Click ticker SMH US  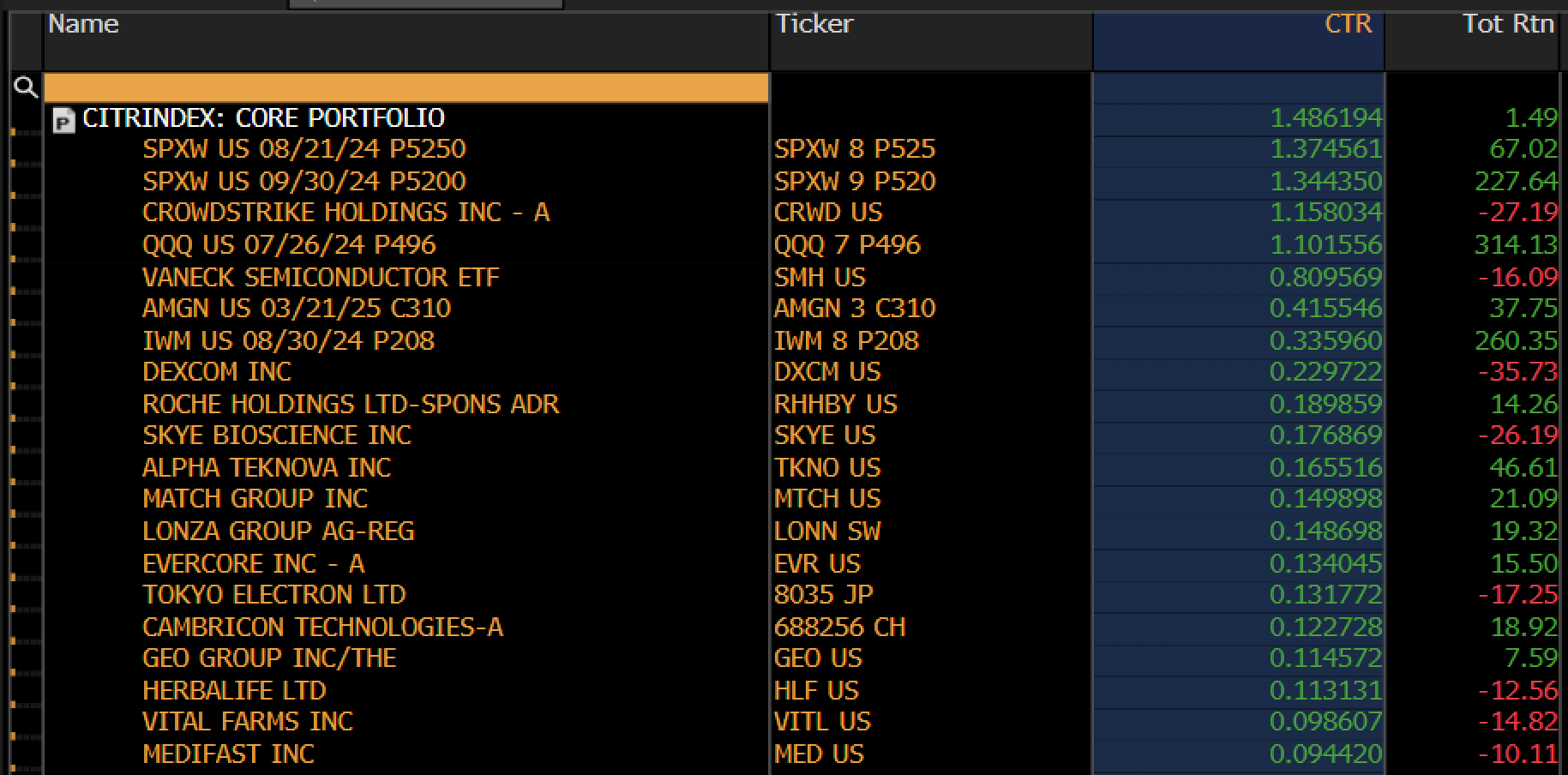[x=820, y=277]
